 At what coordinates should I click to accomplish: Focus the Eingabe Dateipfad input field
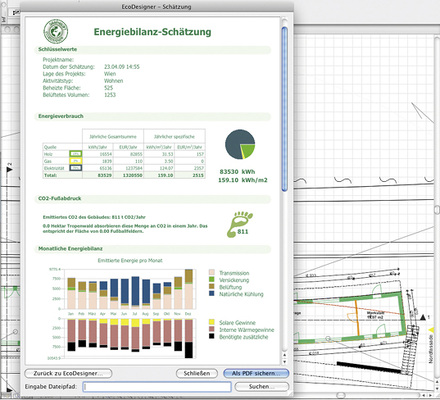157,387
